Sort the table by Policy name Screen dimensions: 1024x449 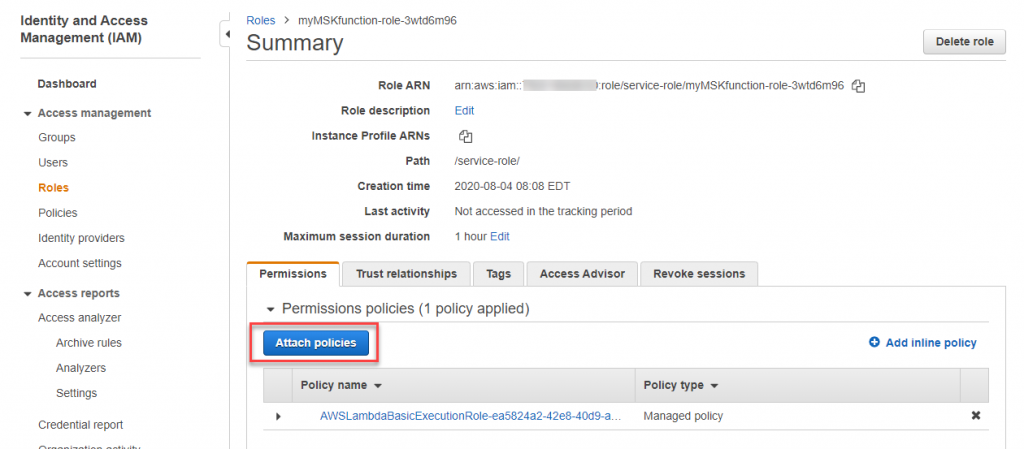coord(341,385)
